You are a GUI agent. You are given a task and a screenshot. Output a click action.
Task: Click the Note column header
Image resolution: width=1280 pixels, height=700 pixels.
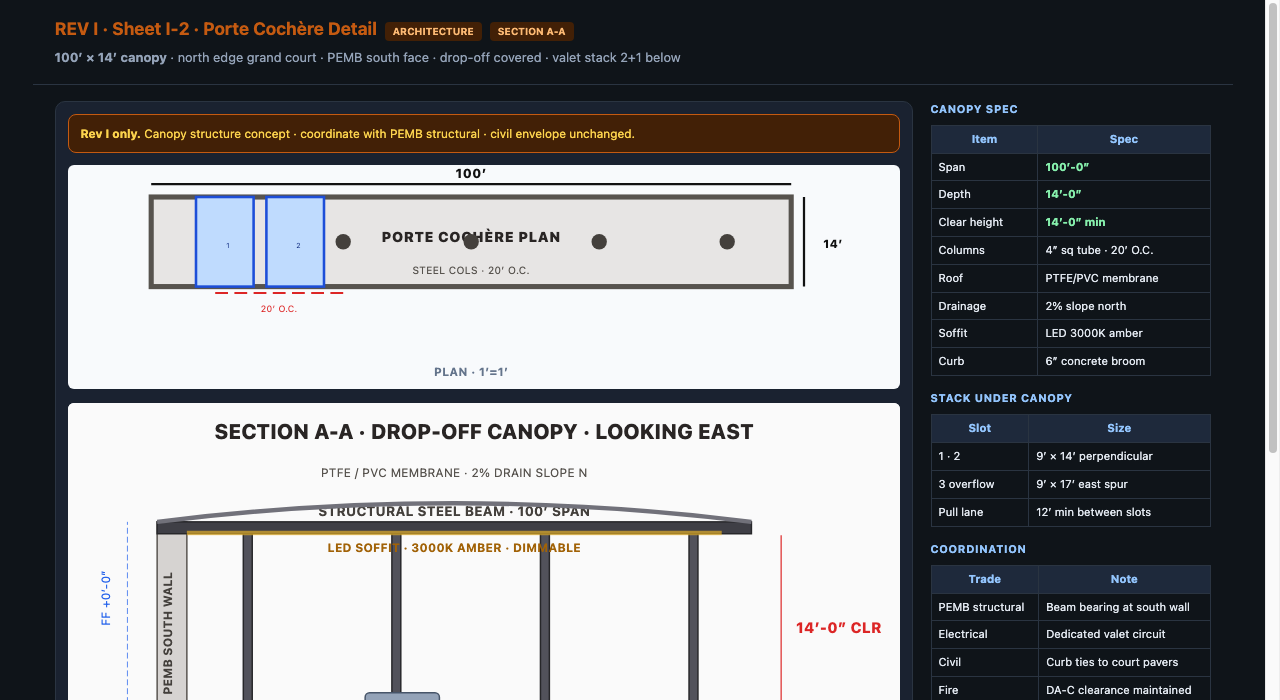point(1124,579)
